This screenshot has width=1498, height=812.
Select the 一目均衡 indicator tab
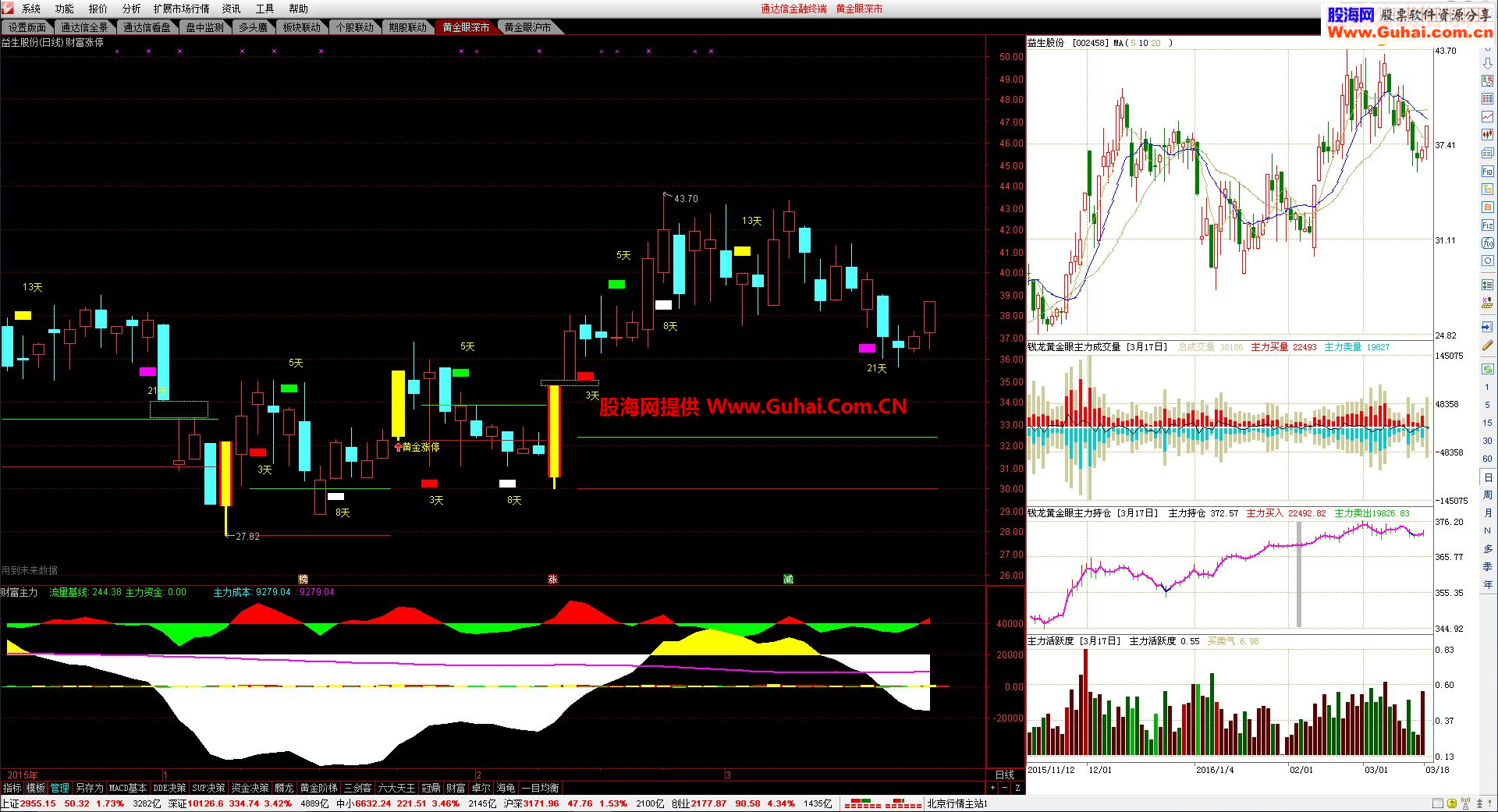[x=540, y=789]
